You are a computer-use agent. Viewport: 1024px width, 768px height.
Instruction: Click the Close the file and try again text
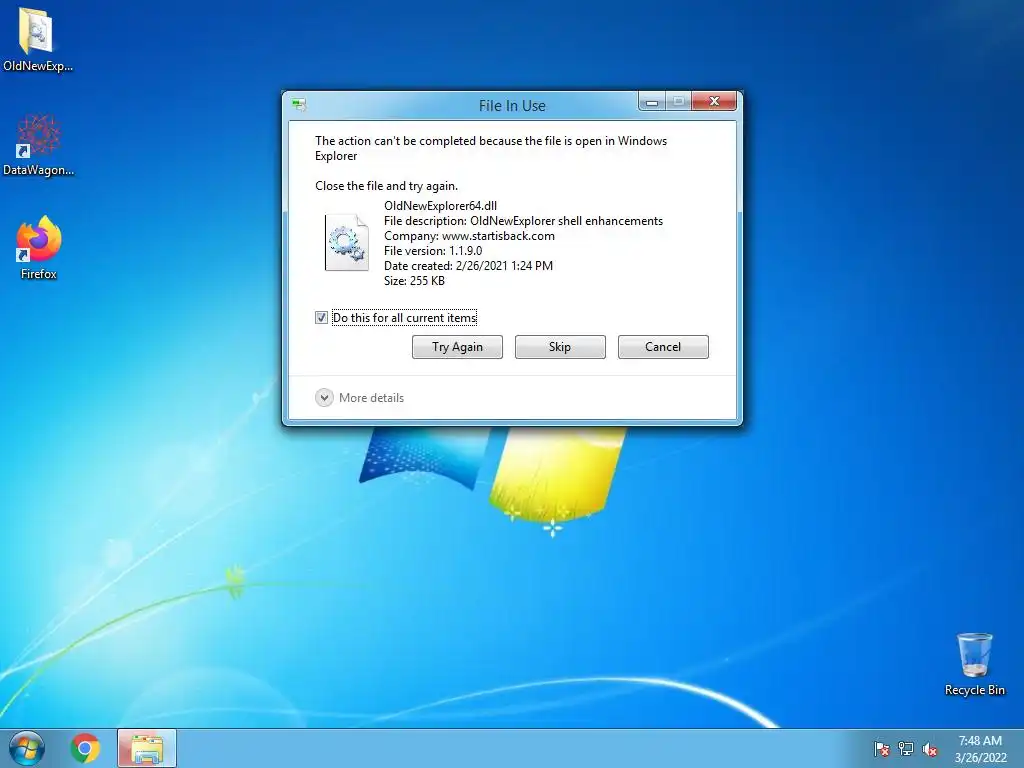[x=387, y=185]
